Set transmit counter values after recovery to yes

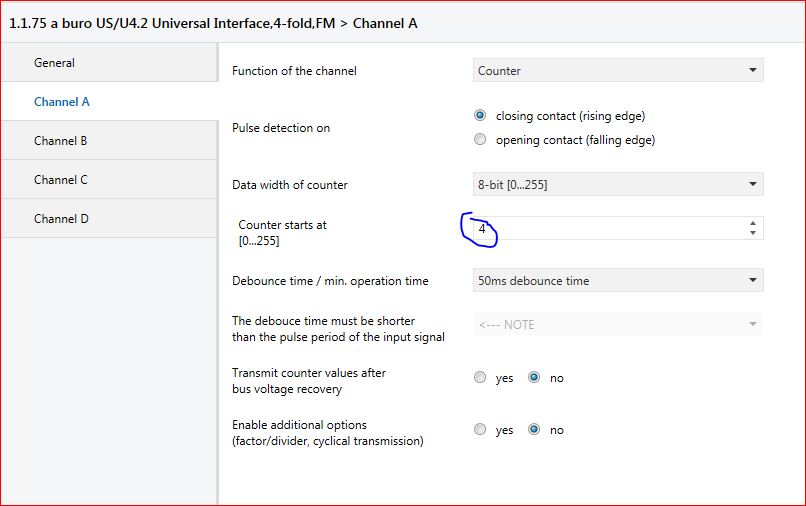(480, 378)
